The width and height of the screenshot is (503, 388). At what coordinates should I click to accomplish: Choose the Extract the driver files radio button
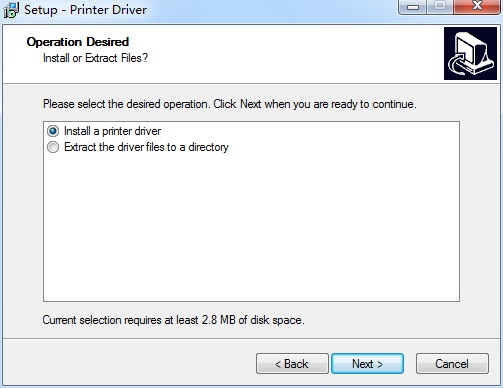pos(53,147)
